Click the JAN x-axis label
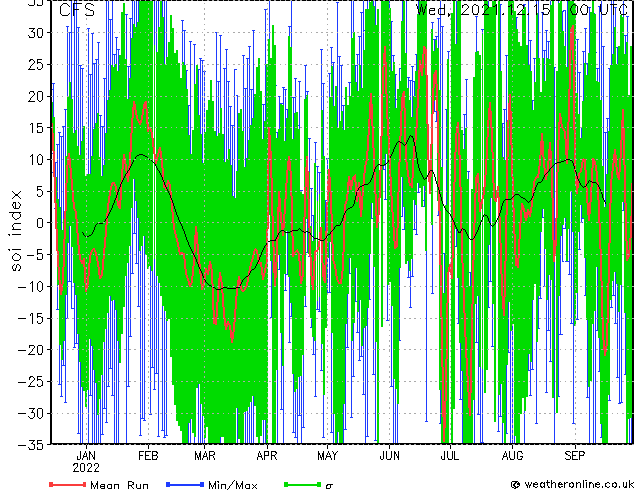Screen dimensions: 634x490 86,456
